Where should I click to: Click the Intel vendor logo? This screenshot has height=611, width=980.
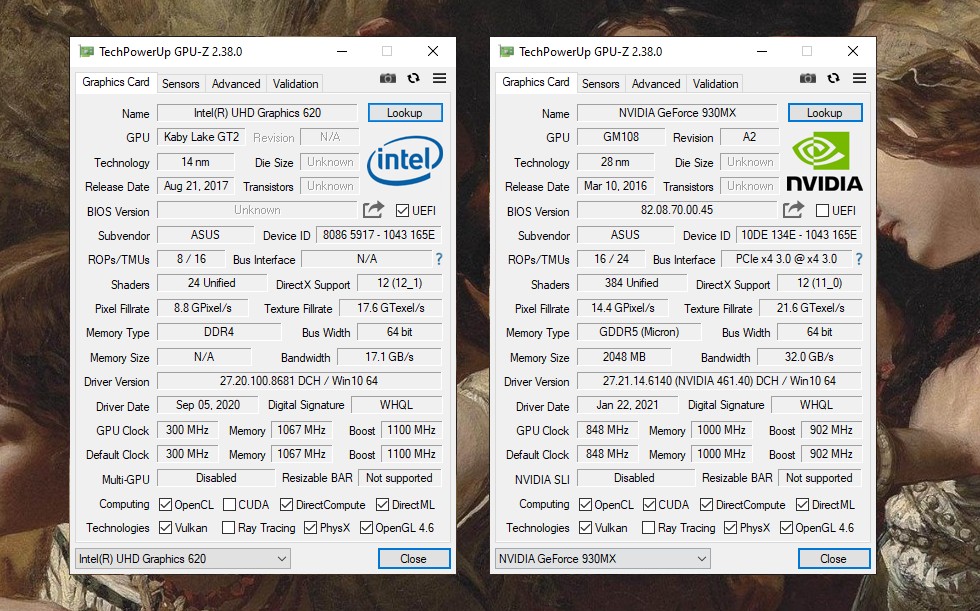tap(404, 162)
